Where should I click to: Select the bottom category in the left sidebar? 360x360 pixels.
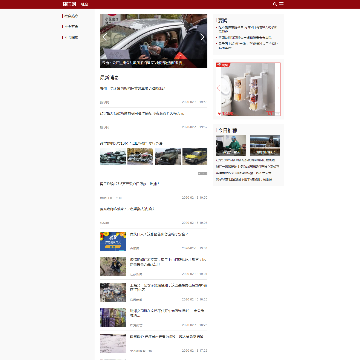[70, 38]
